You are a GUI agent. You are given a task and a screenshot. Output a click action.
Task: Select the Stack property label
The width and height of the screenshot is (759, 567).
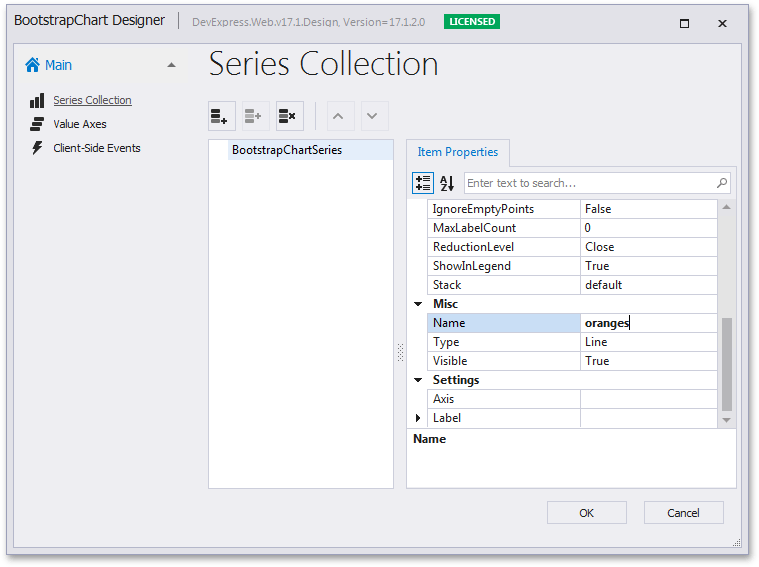503,285
